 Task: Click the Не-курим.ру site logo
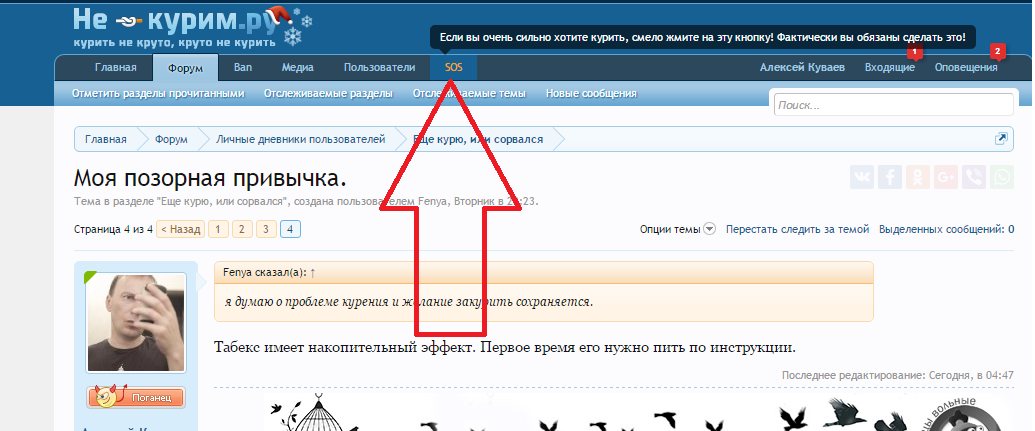(191, 26)
